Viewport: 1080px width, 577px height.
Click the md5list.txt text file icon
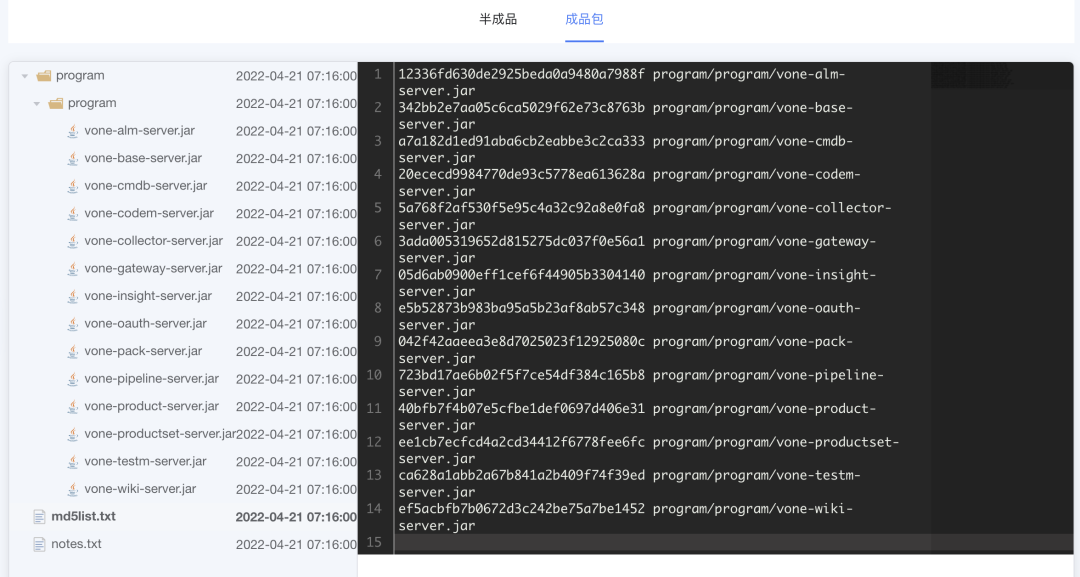coord(40,516)
